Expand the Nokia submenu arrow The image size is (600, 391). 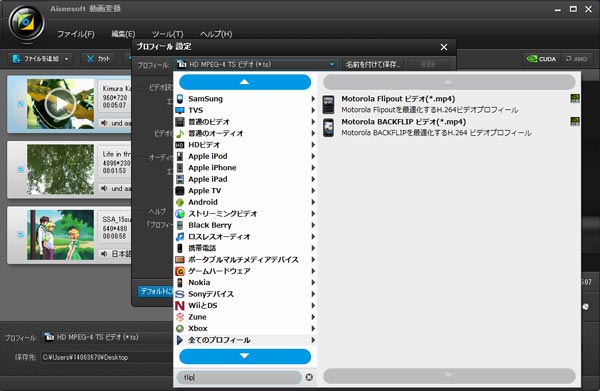tap(313, 282)
